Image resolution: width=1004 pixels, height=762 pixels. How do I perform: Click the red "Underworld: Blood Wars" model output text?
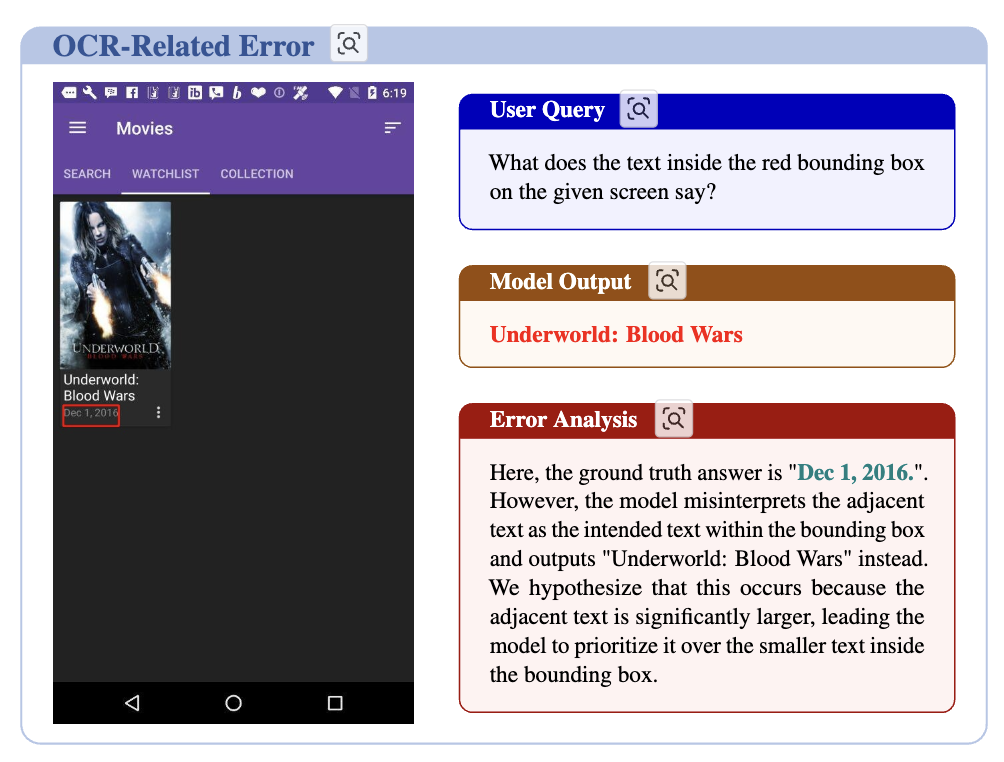pyautogui.click(x=616, y=334)
